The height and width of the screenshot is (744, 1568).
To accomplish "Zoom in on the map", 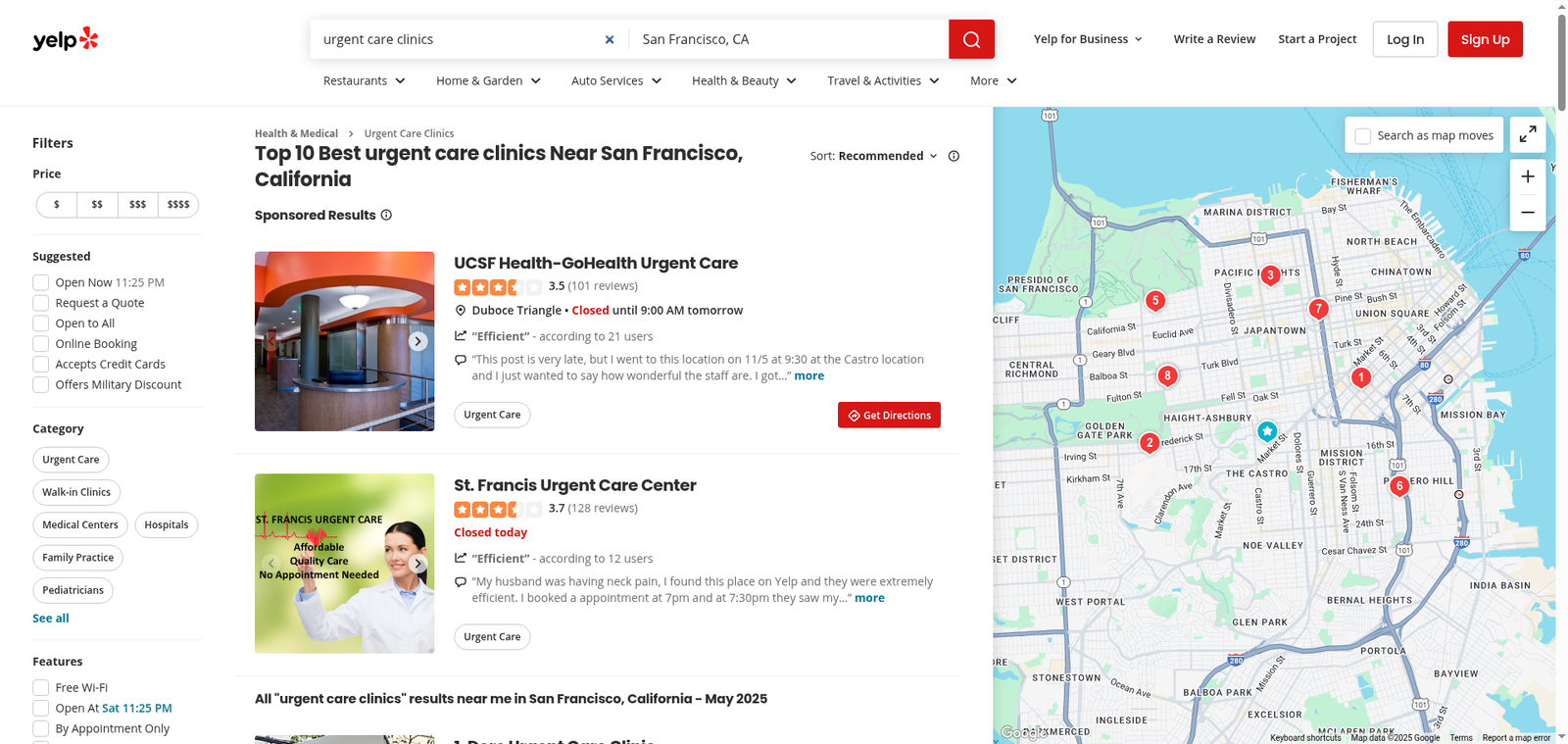I will [x=1528, y=176].
